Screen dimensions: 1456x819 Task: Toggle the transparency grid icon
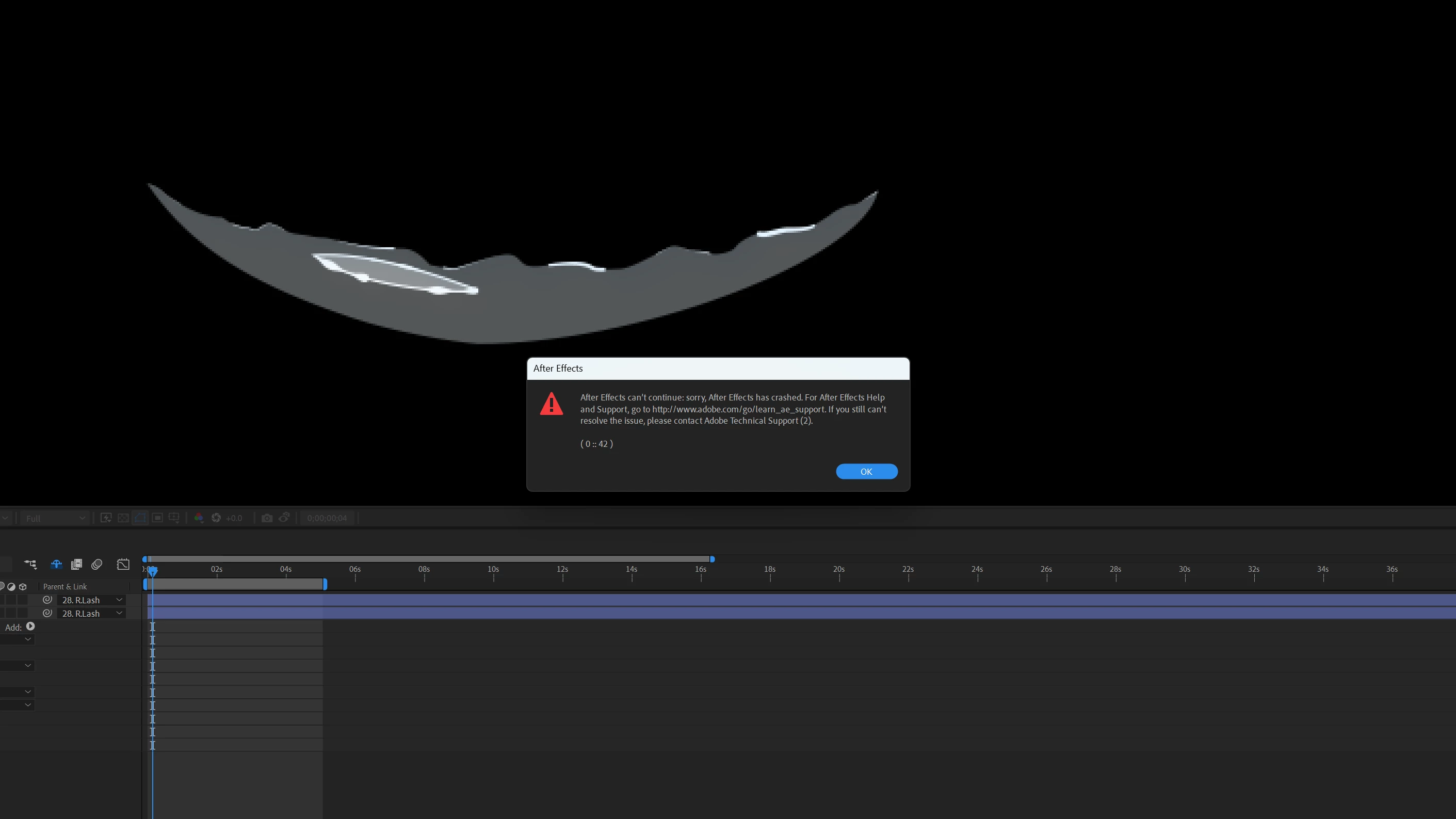coord(123,518)
